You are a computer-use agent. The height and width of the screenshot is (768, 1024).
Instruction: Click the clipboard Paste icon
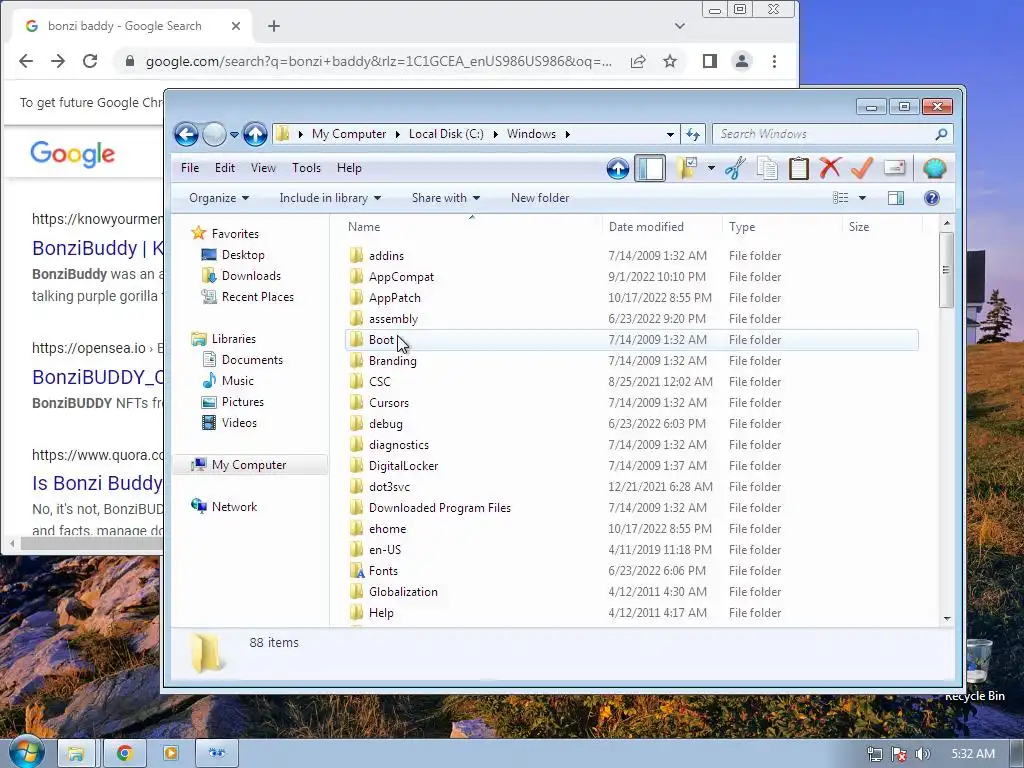coord(799,168)
